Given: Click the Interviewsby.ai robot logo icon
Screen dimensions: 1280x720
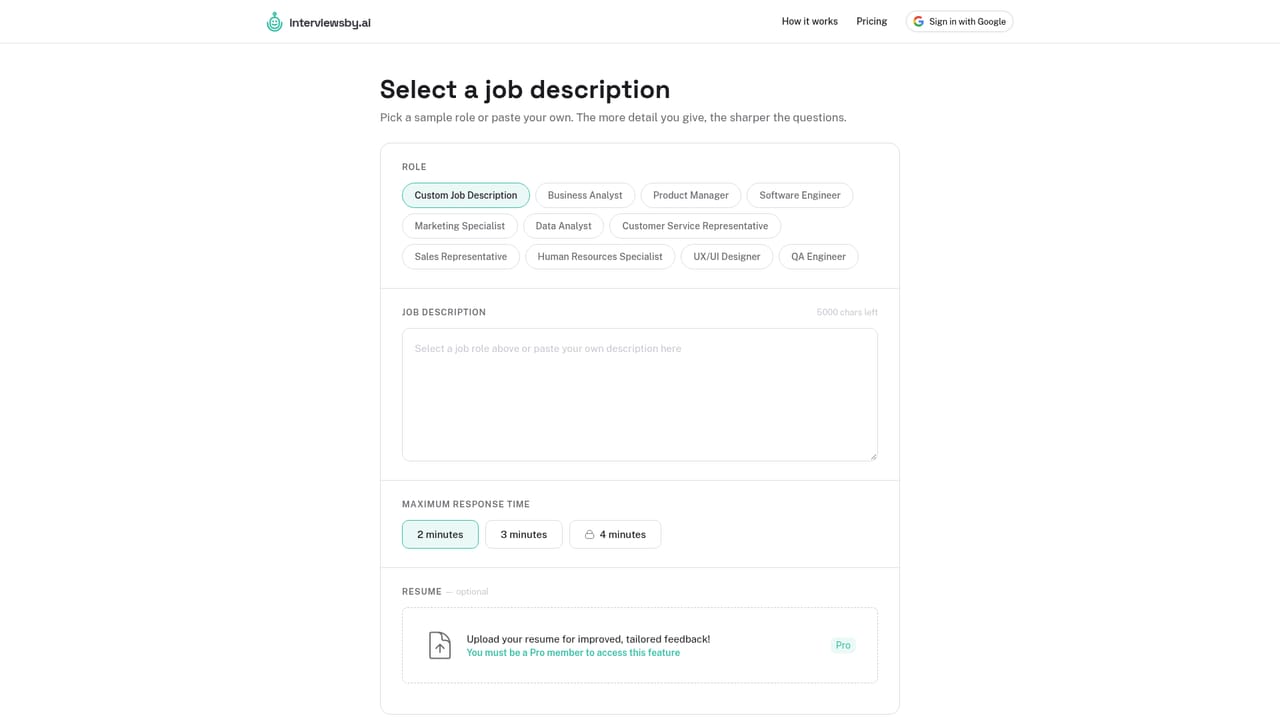Looking at the screenshot, I should click(274, 21).
